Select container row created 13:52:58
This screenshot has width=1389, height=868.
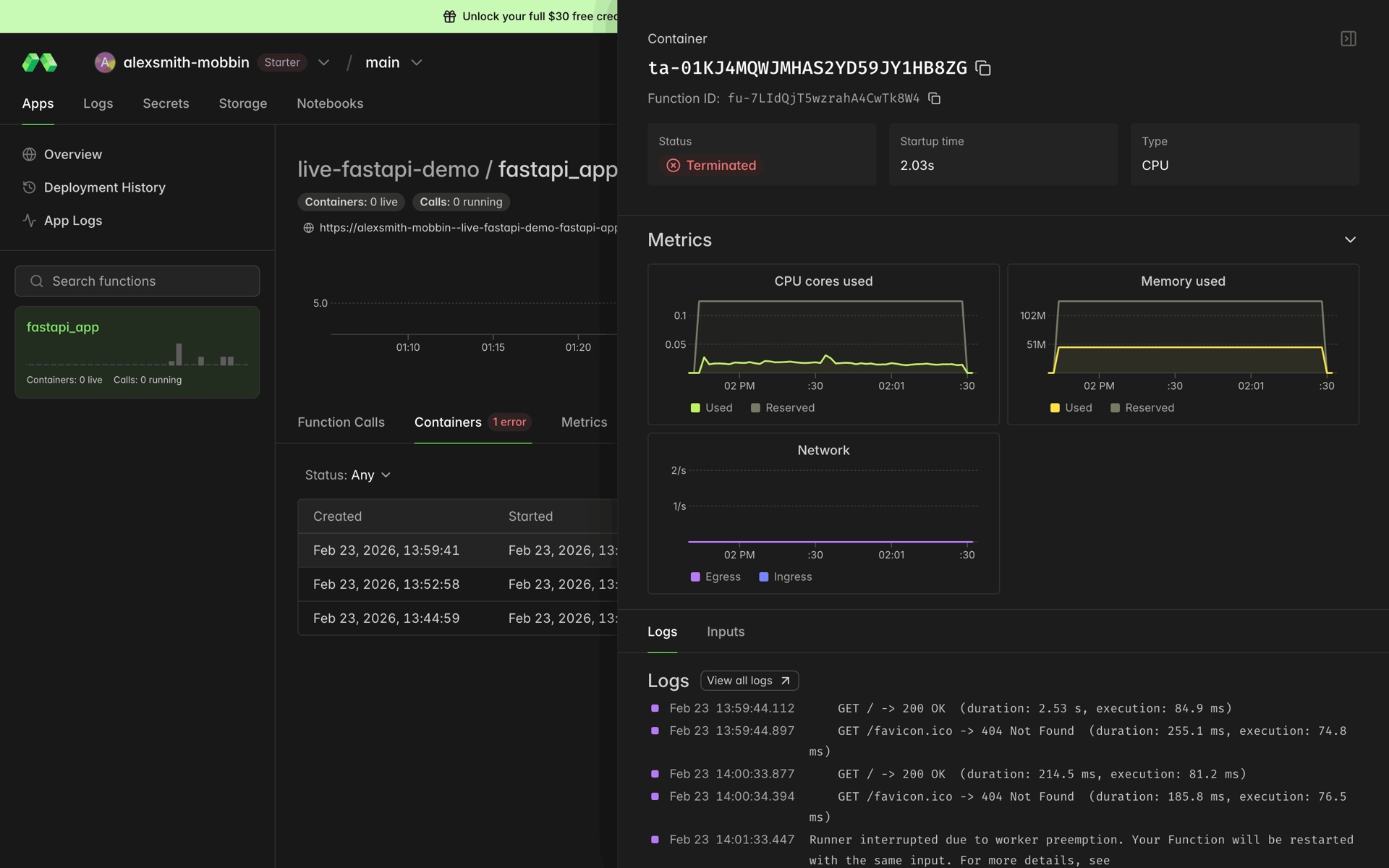click(x=457, y=584)
